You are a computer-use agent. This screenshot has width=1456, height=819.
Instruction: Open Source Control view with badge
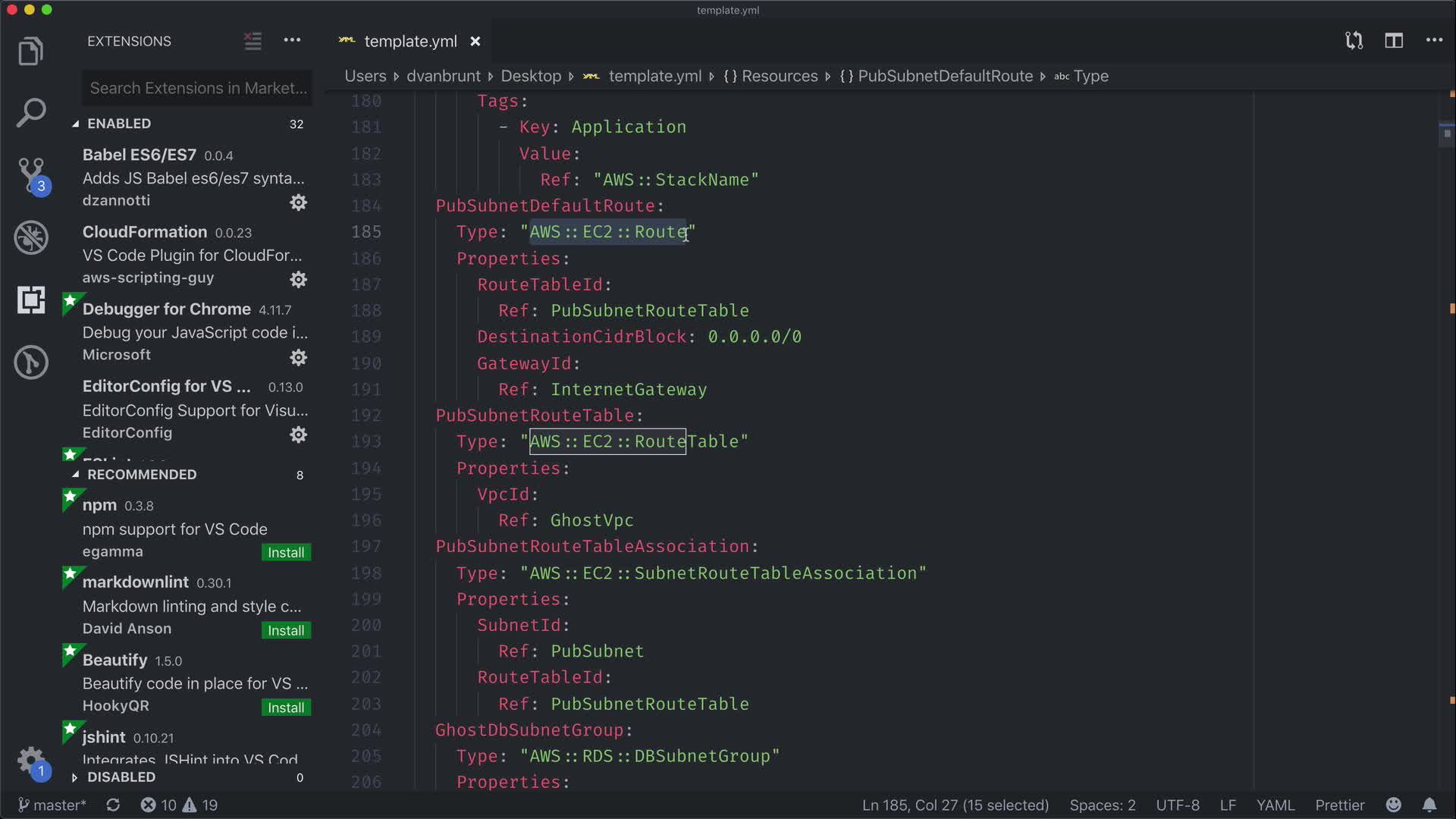[31, 174]
